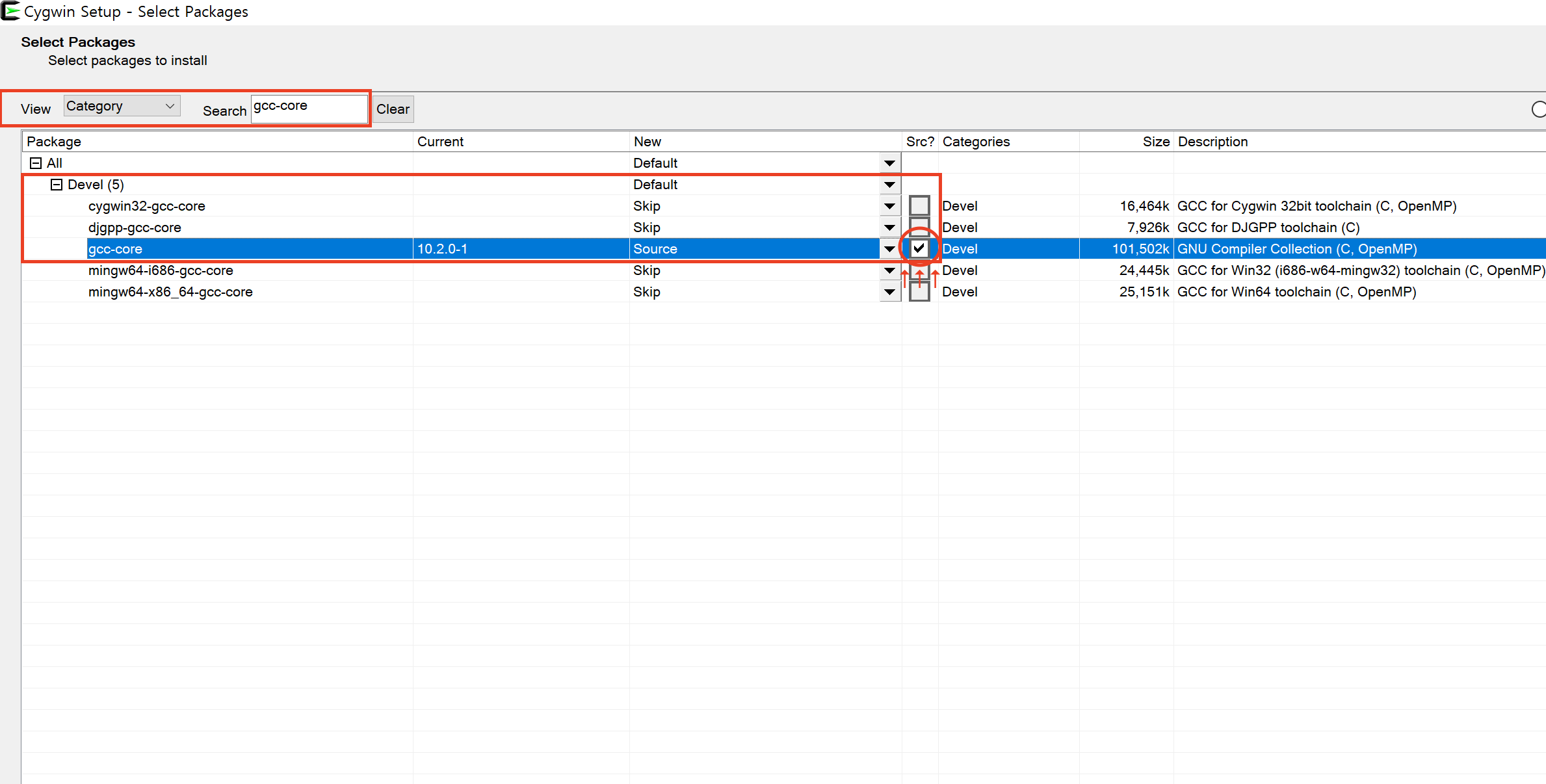Open version dropdown for cygwin32-gcc-core
The width and height of the screenshot is (1546, 784).
pyautogui.click(x=889, y=206)
